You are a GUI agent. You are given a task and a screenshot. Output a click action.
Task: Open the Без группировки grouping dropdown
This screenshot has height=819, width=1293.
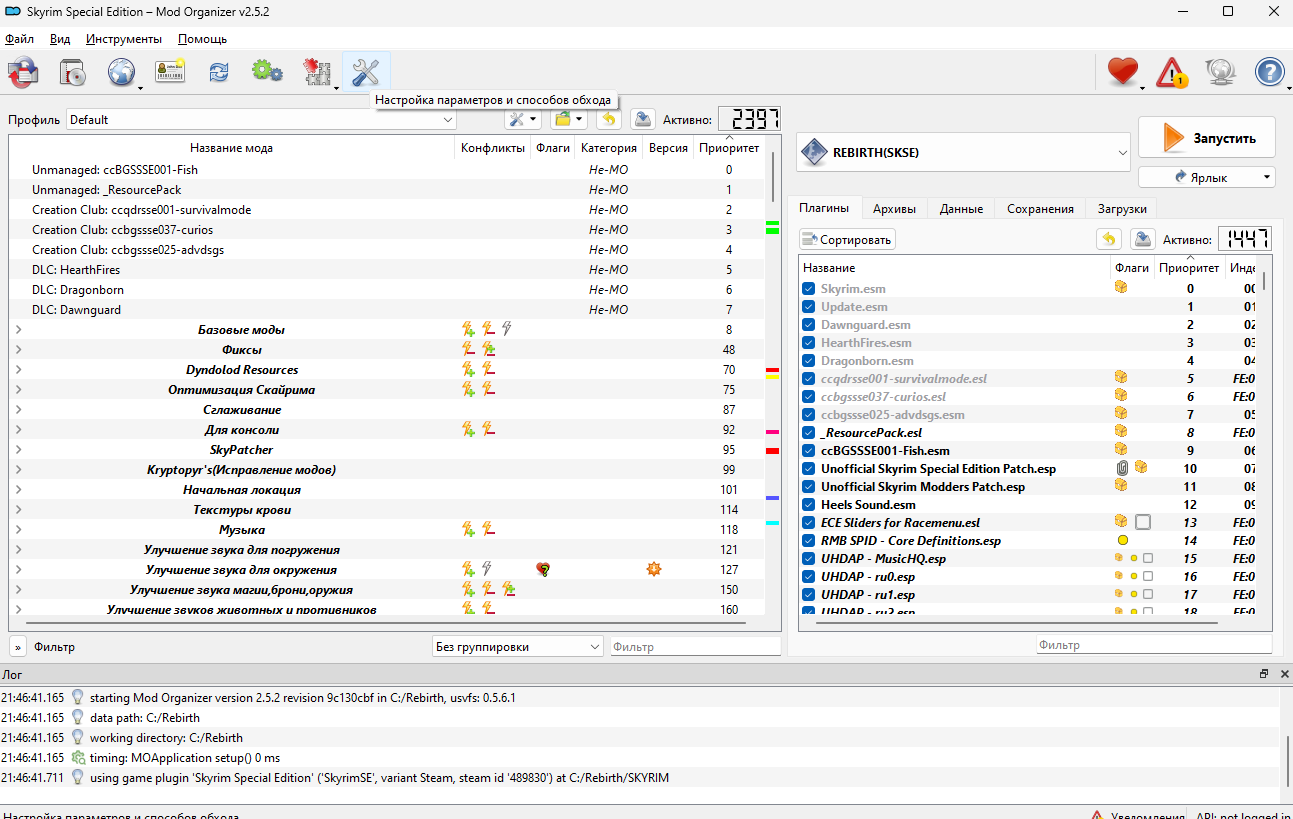[x=518, y=647]
